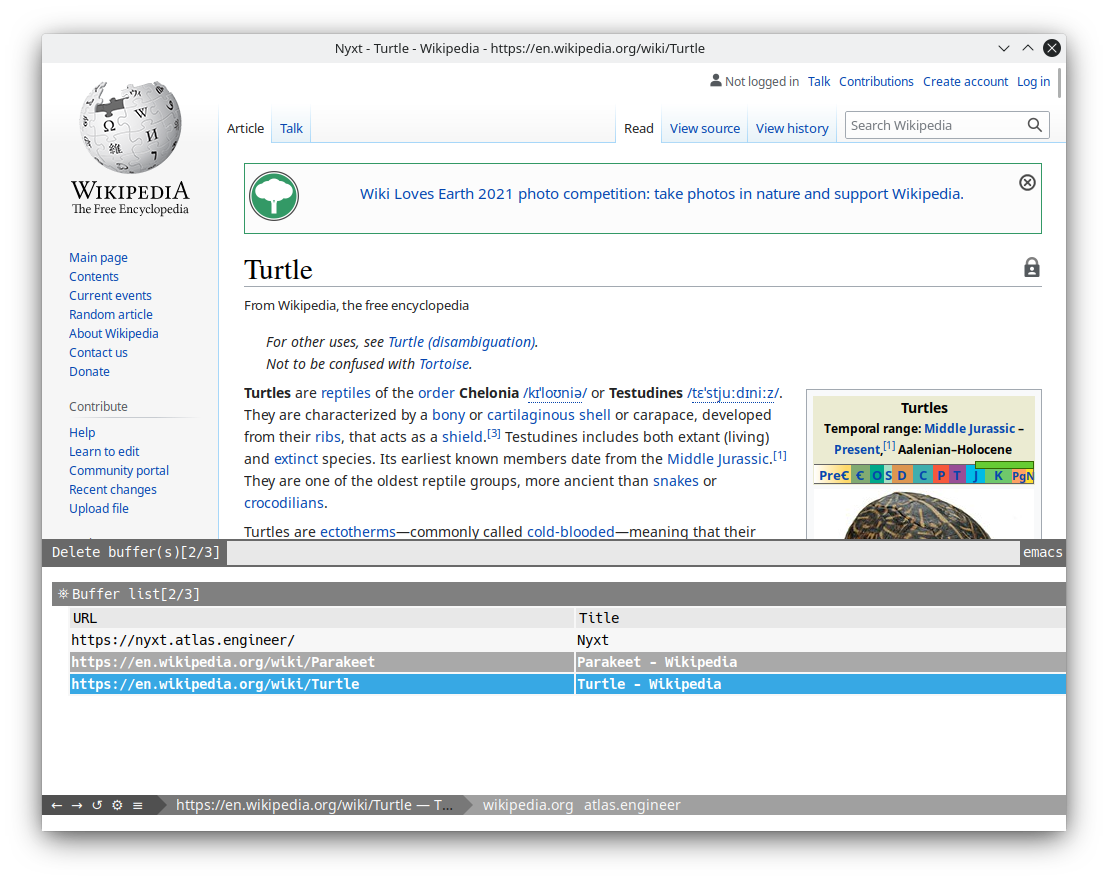Follow the ectotherms link
Screen dimensions: 1108x881
click(358, 532)
